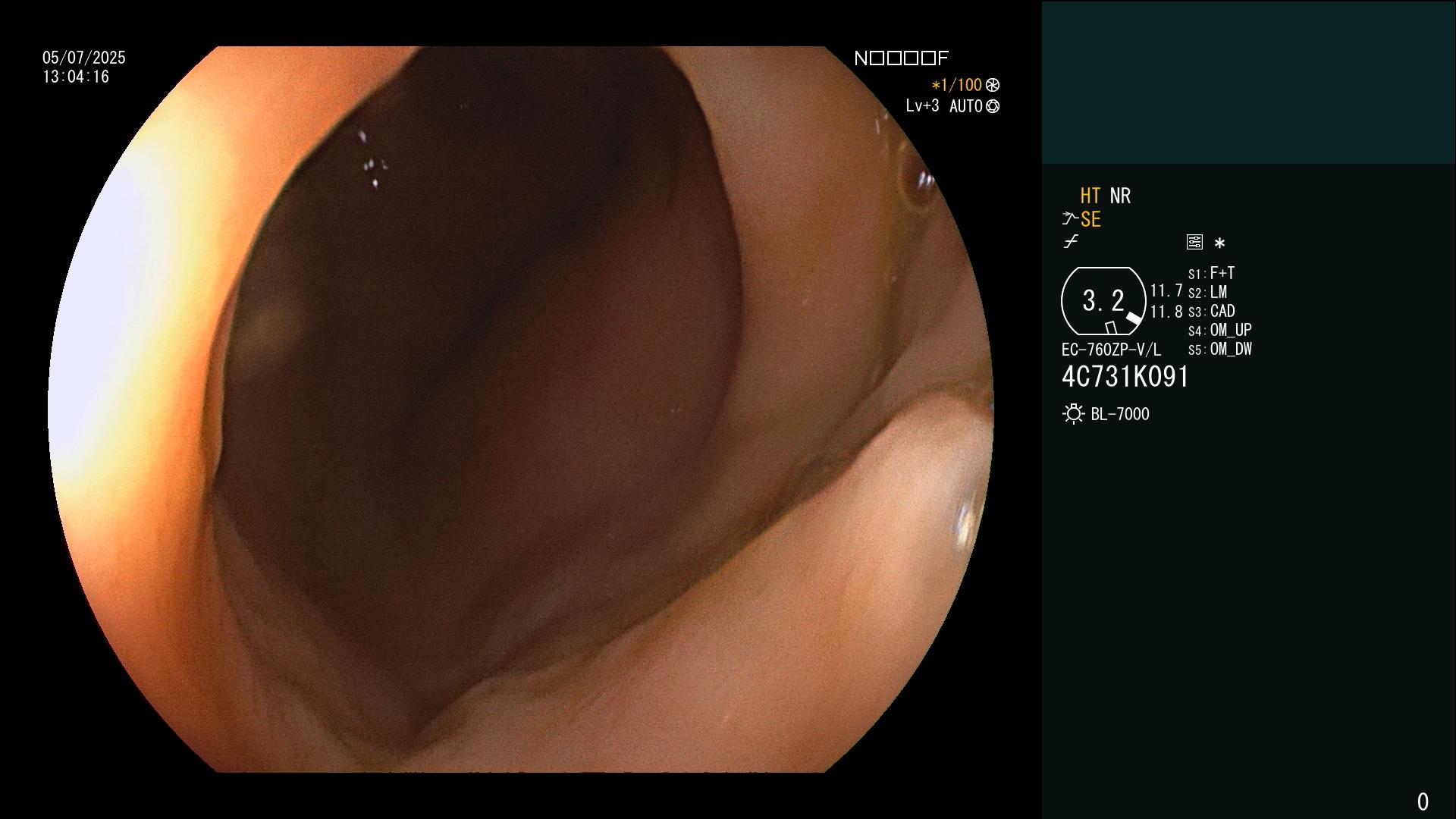1456x819 pixels.
Task: Click the 11.8 diameter value
Action: click(x=1166, y=311)
